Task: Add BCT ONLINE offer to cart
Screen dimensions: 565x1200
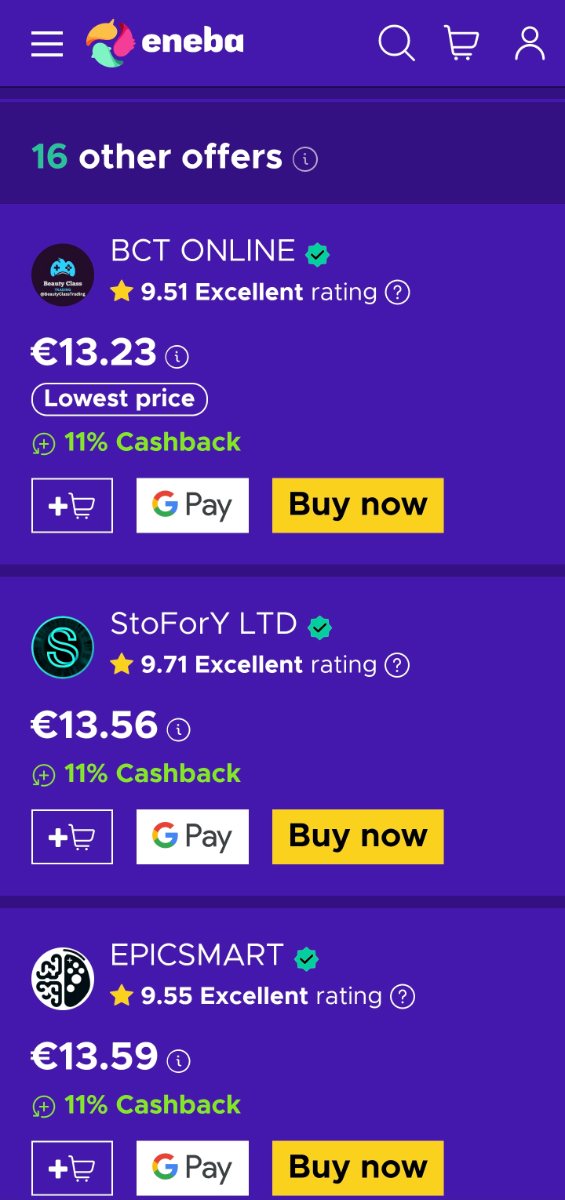Action: point(72,505)
